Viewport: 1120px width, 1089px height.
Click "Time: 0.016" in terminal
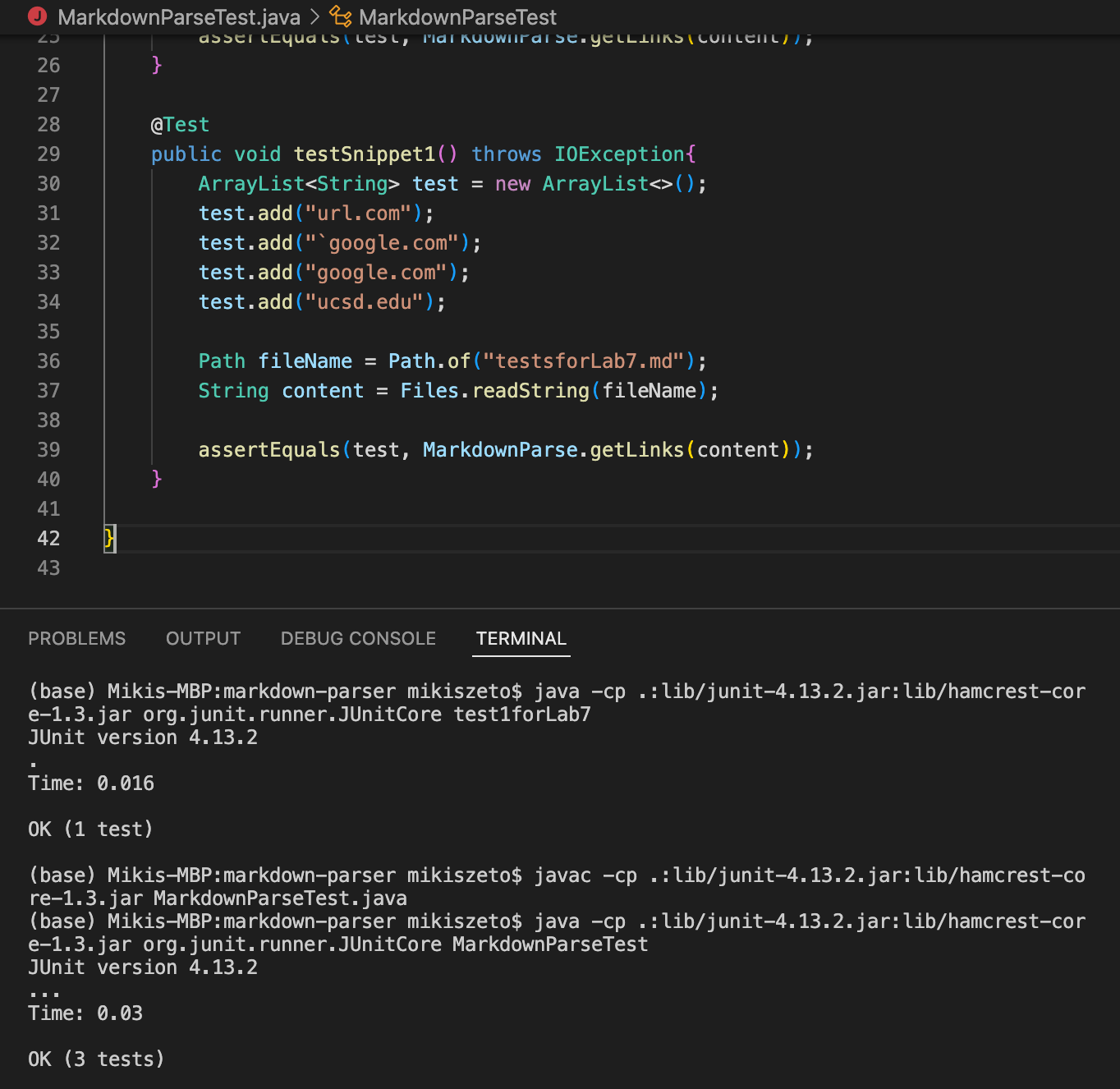pyautogui.click(x=91, y=783)
